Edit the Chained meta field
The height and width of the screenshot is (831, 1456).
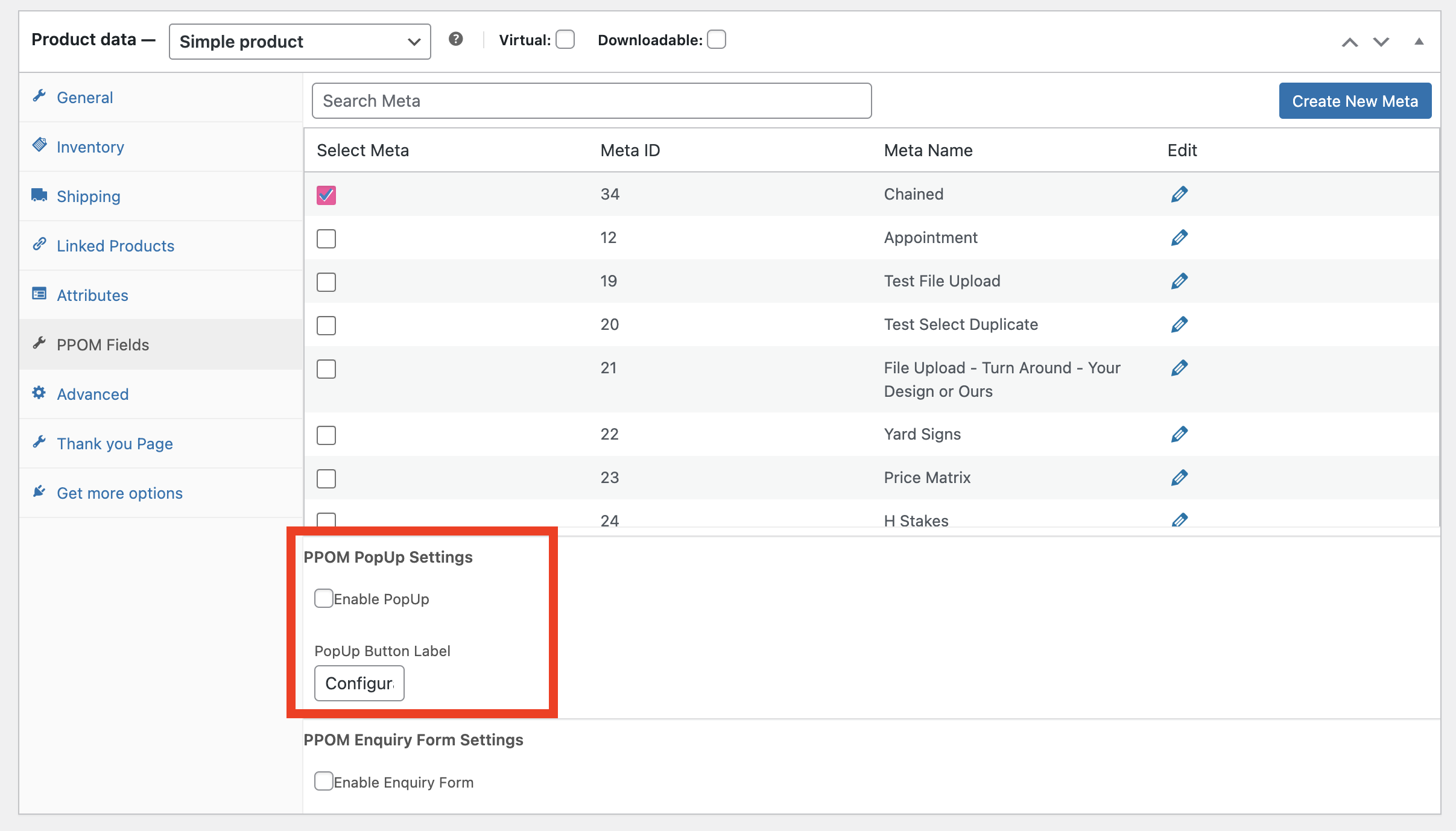pos(1179,194)
